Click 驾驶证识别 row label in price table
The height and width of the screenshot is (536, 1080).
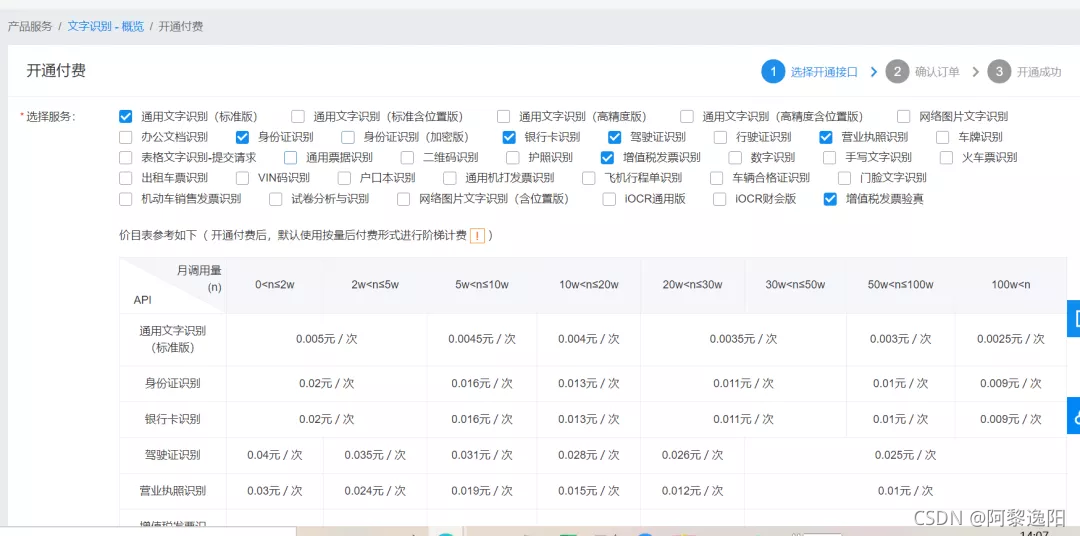173,455
